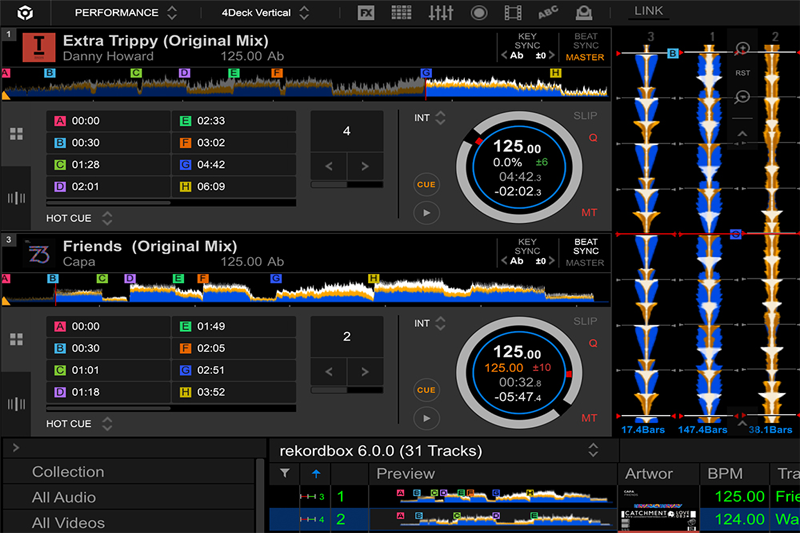Show the sampler pad grid panel
This screenshot has width=800, height=533.
(402, 13)
